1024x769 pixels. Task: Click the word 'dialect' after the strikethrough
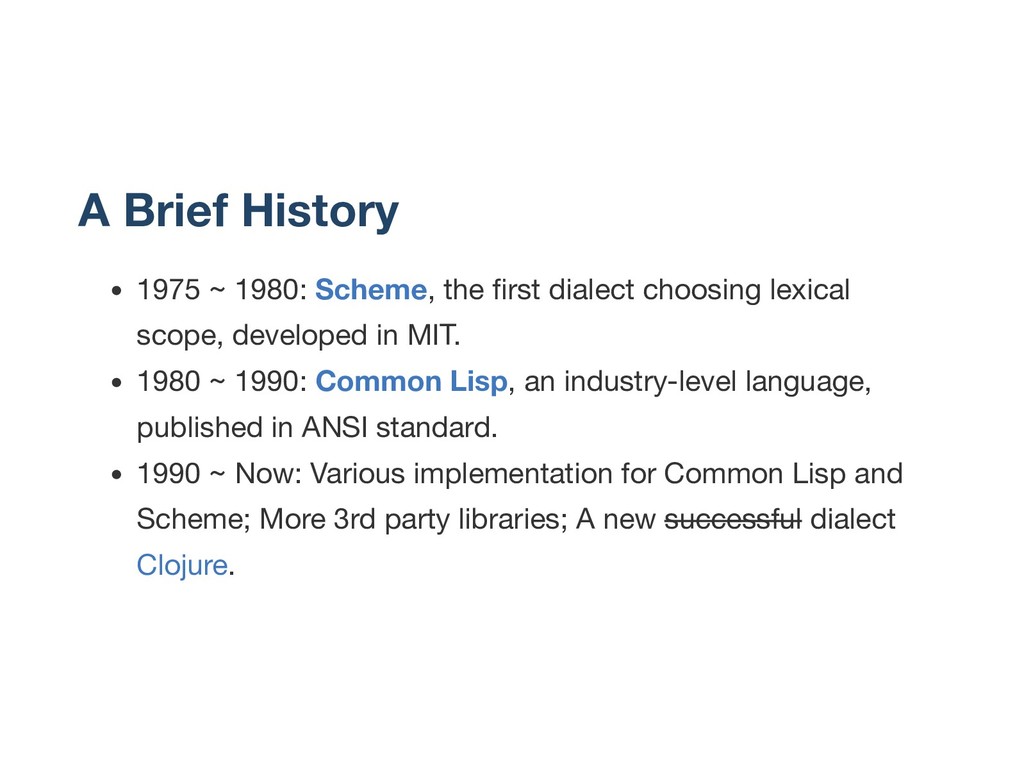pos(853,520)
